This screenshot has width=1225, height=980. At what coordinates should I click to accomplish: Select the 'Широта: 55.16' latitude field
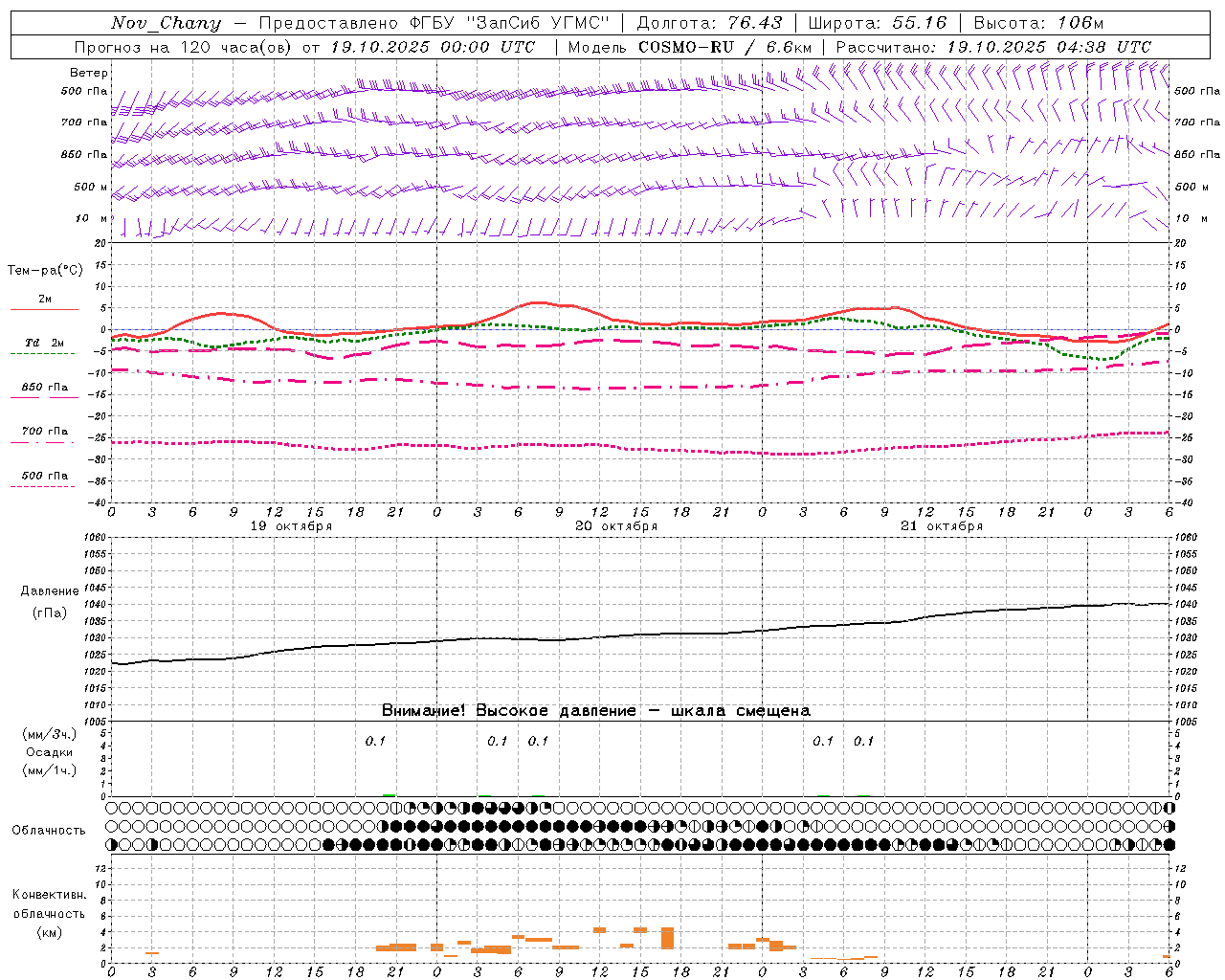click(x=878, y=23)
